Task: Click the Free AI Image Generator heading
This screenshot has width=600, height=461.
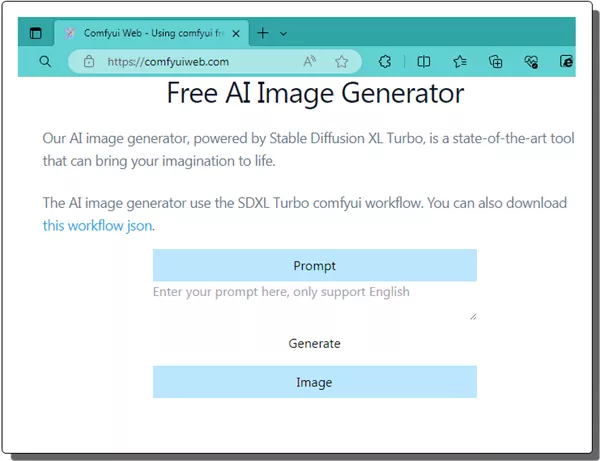Action: coord(315,93)
